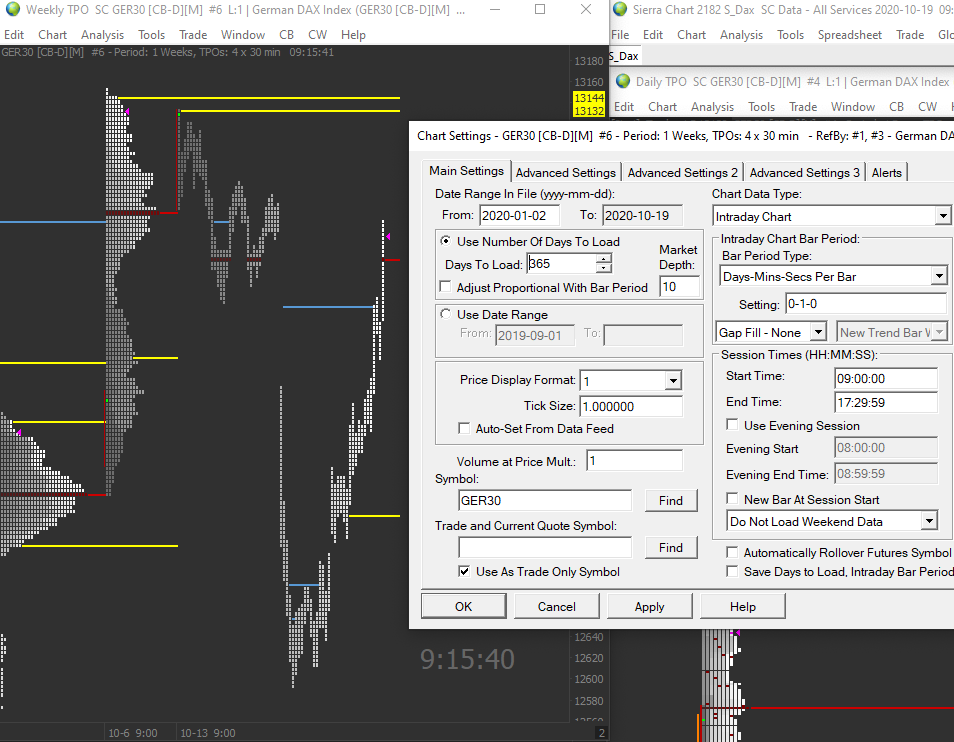Open the Advanced Settings 3 tab
Screen dimensions: 954x742
tap(804, 173)
